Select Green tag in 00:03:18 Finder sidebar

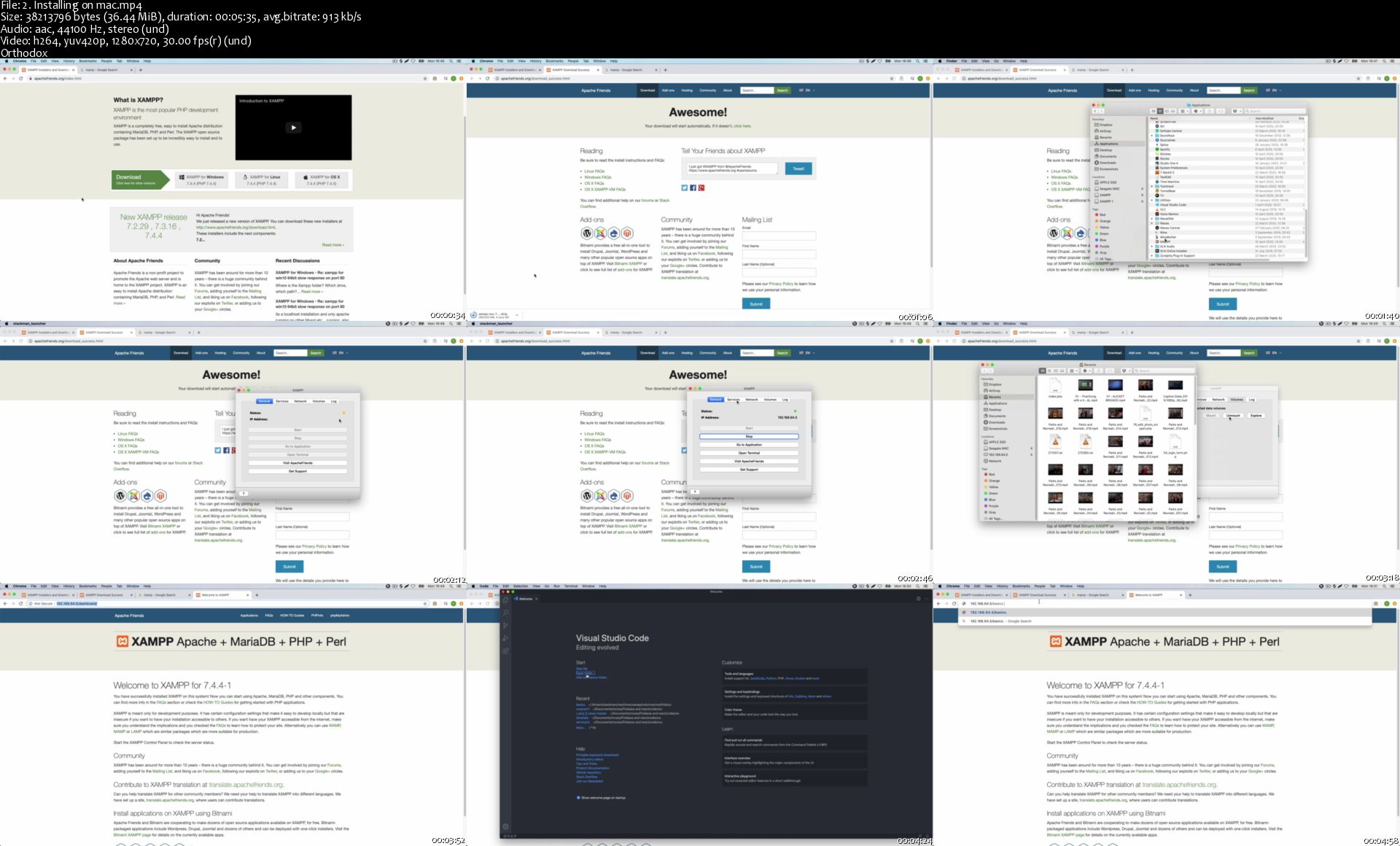[x=992, y=494]
